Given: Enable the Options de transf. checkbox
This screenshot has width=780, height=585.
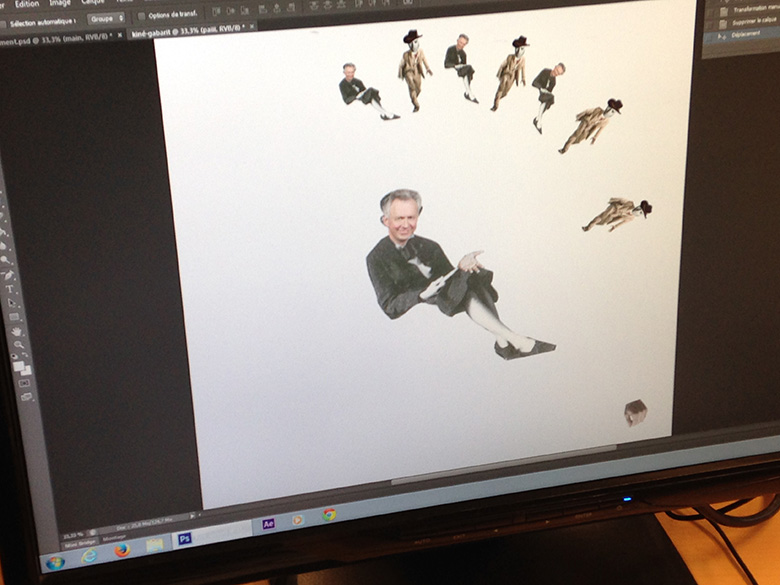Looking at the screenshot, I should click(141, 16).
